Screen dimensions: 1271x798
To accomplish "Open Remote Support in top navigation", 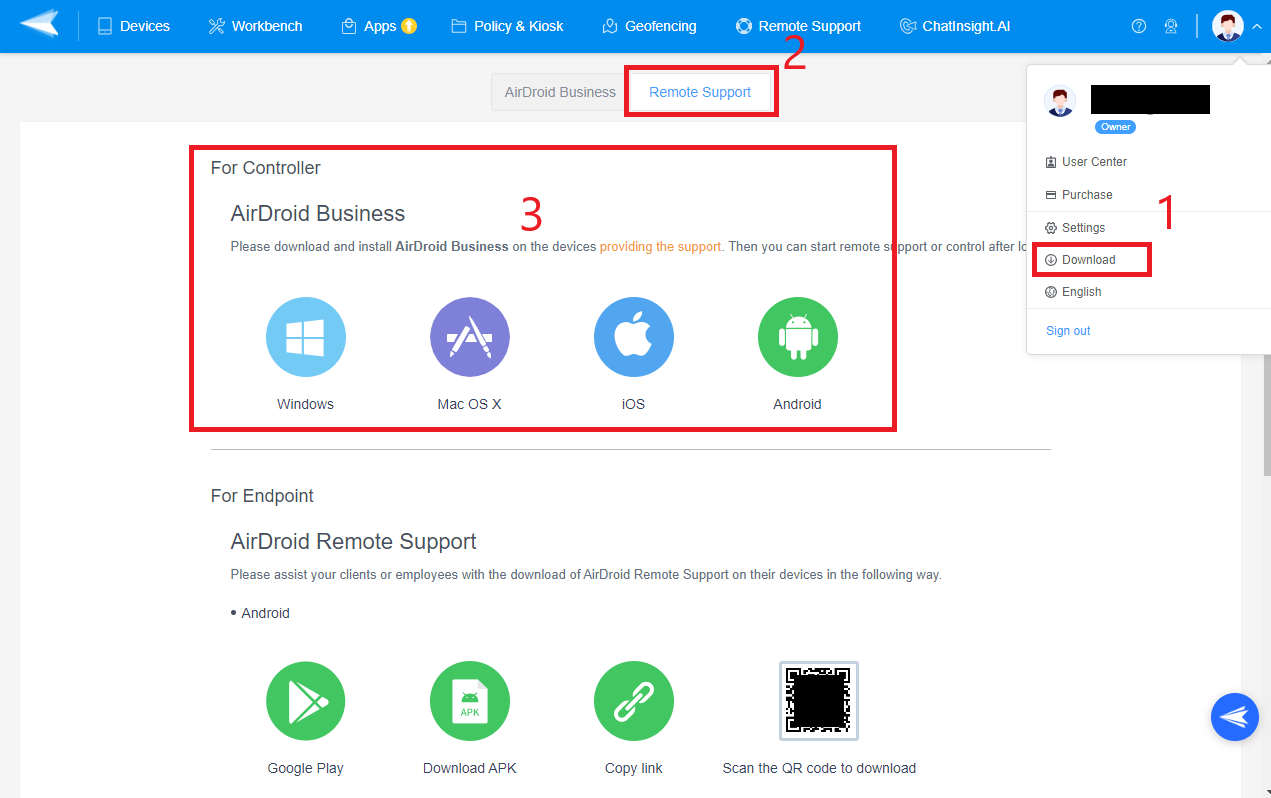I will click(x=798, y=26).
